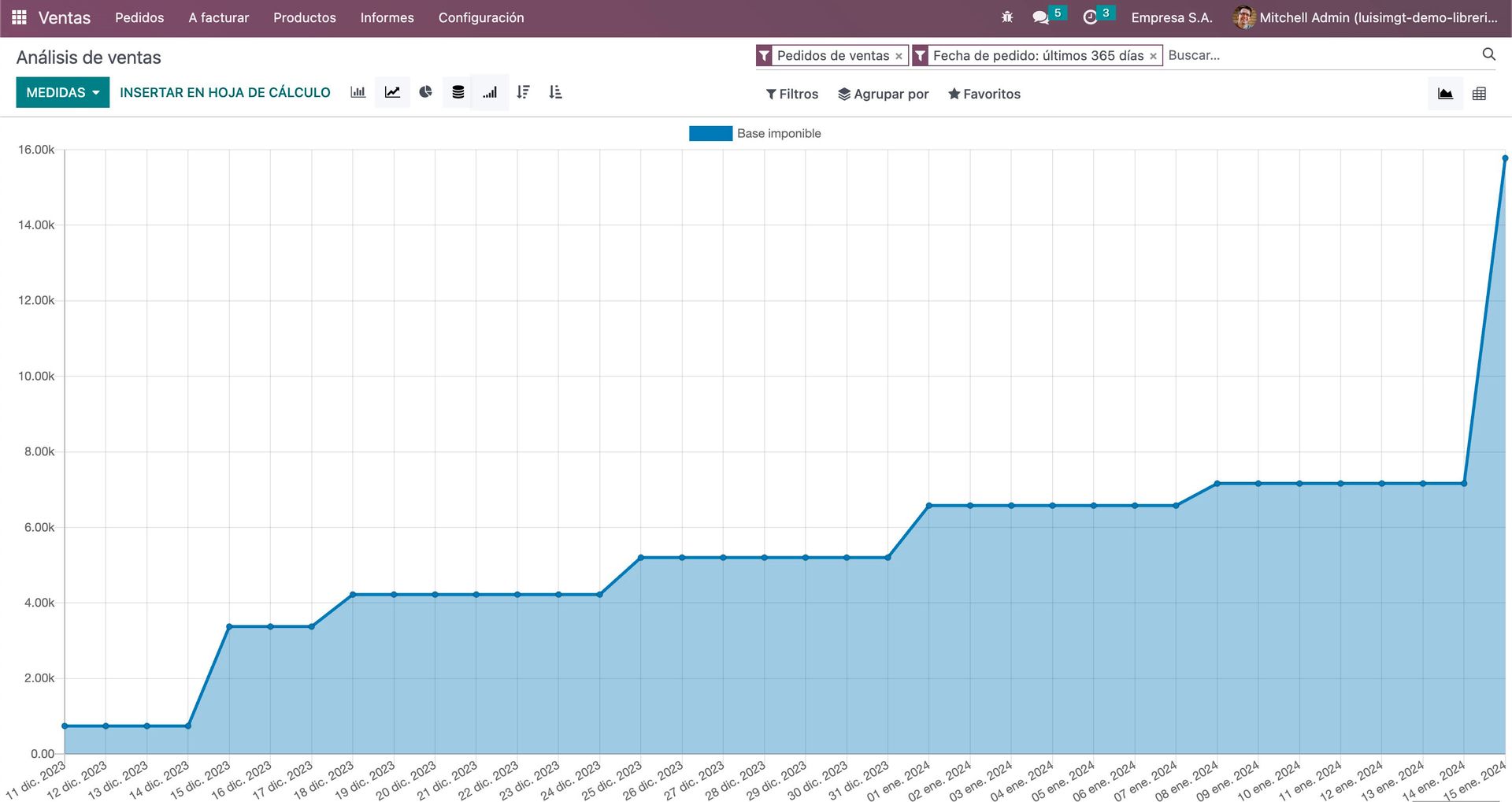
Task: Switch to line chart view
Action: click(x=392, y=92)
